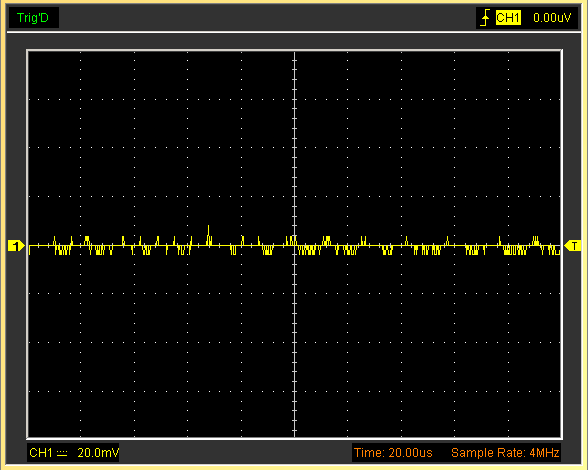
Task: Click the 0.00uV trigger level readout
Action: [552, 18]
